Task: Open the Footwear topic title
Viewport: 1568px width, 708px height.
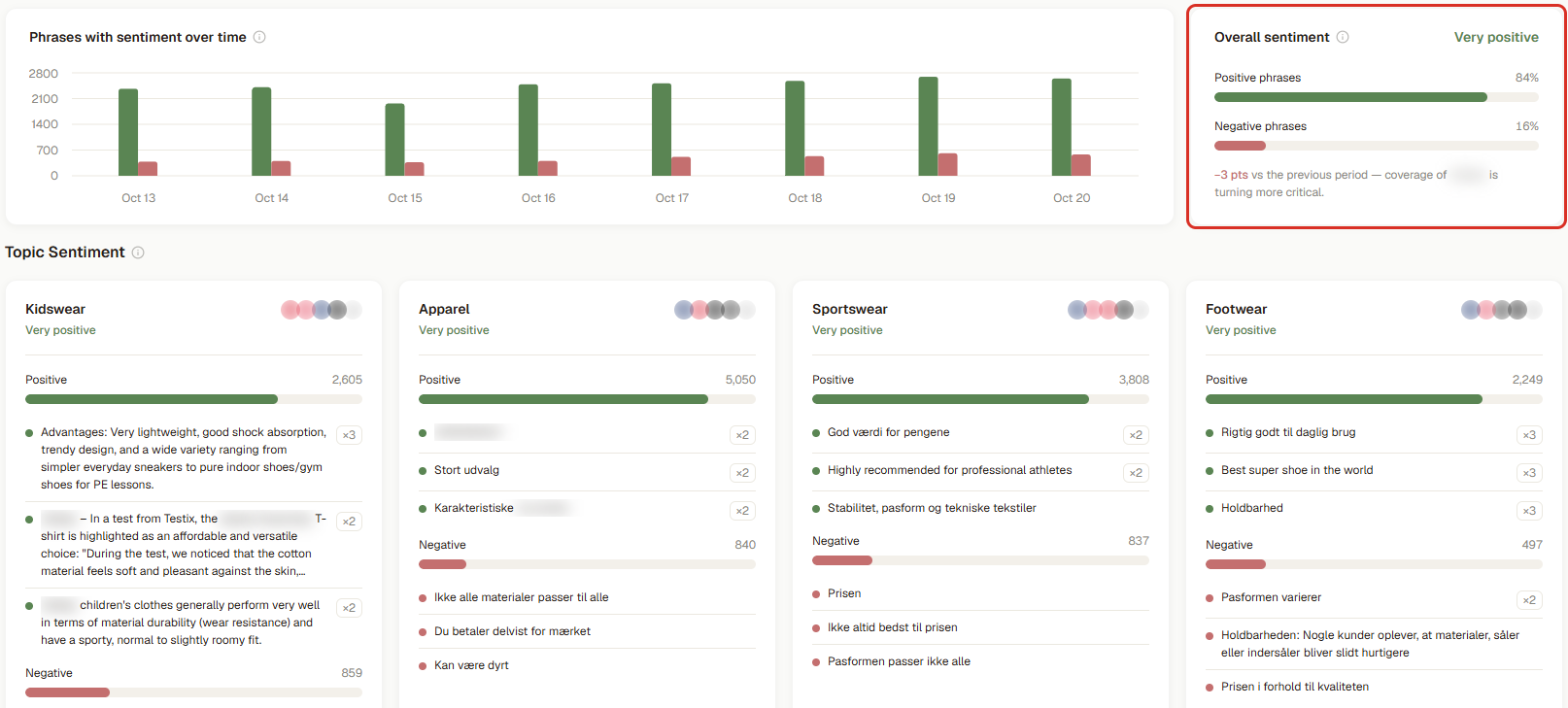Action: [x=1237, y=309]
